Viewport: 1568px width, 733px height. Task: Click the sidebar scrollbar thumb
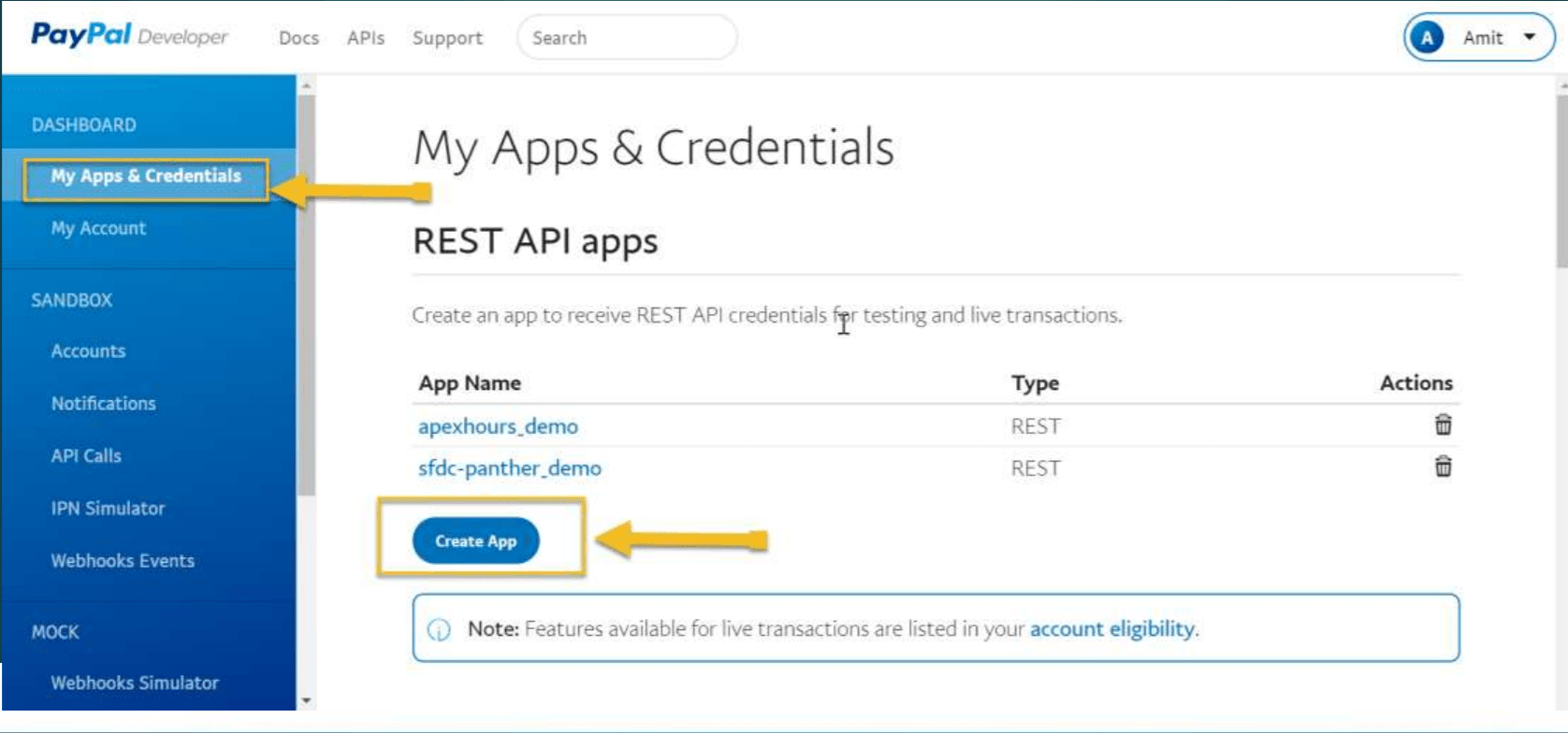pos(306,295)
